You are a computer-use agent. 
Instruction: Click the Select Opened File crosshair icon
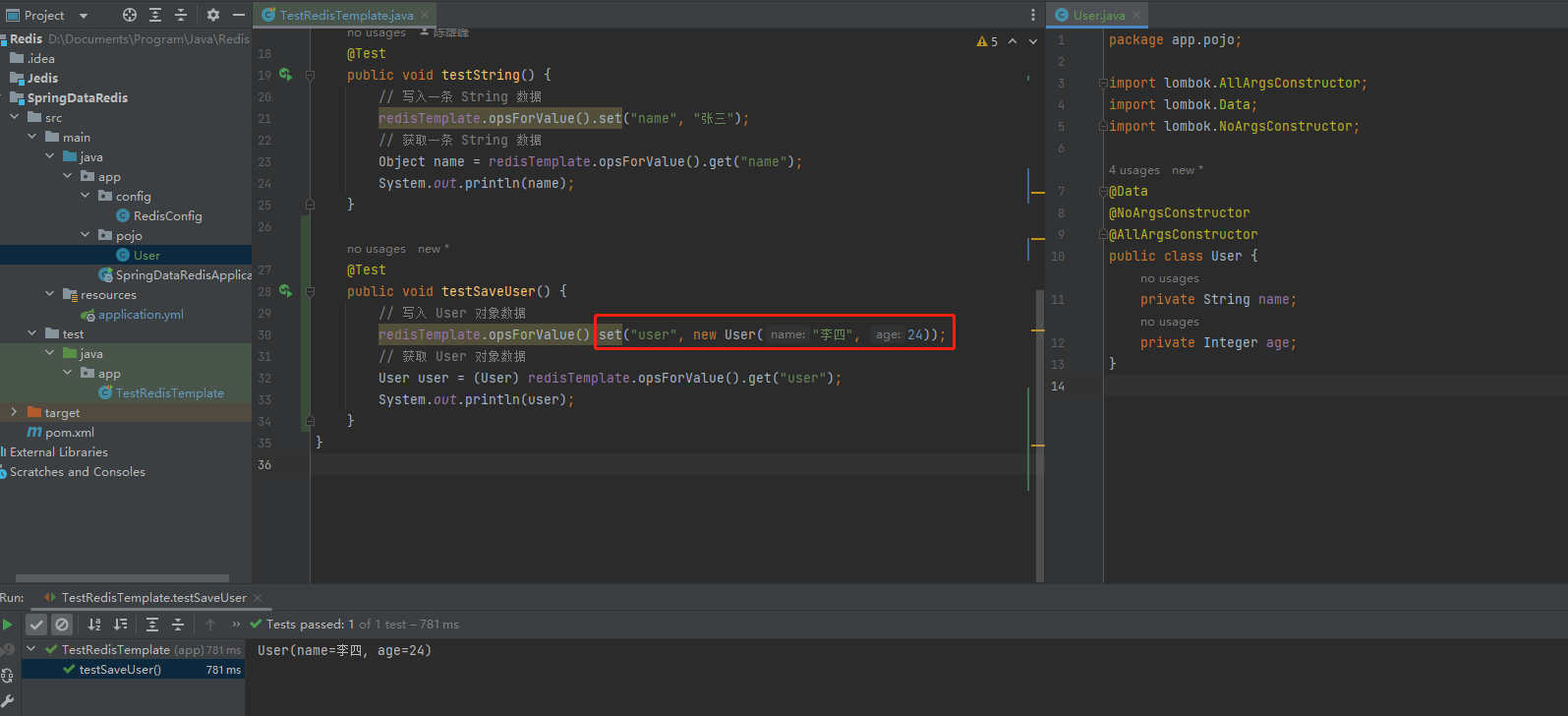(130, 15)
